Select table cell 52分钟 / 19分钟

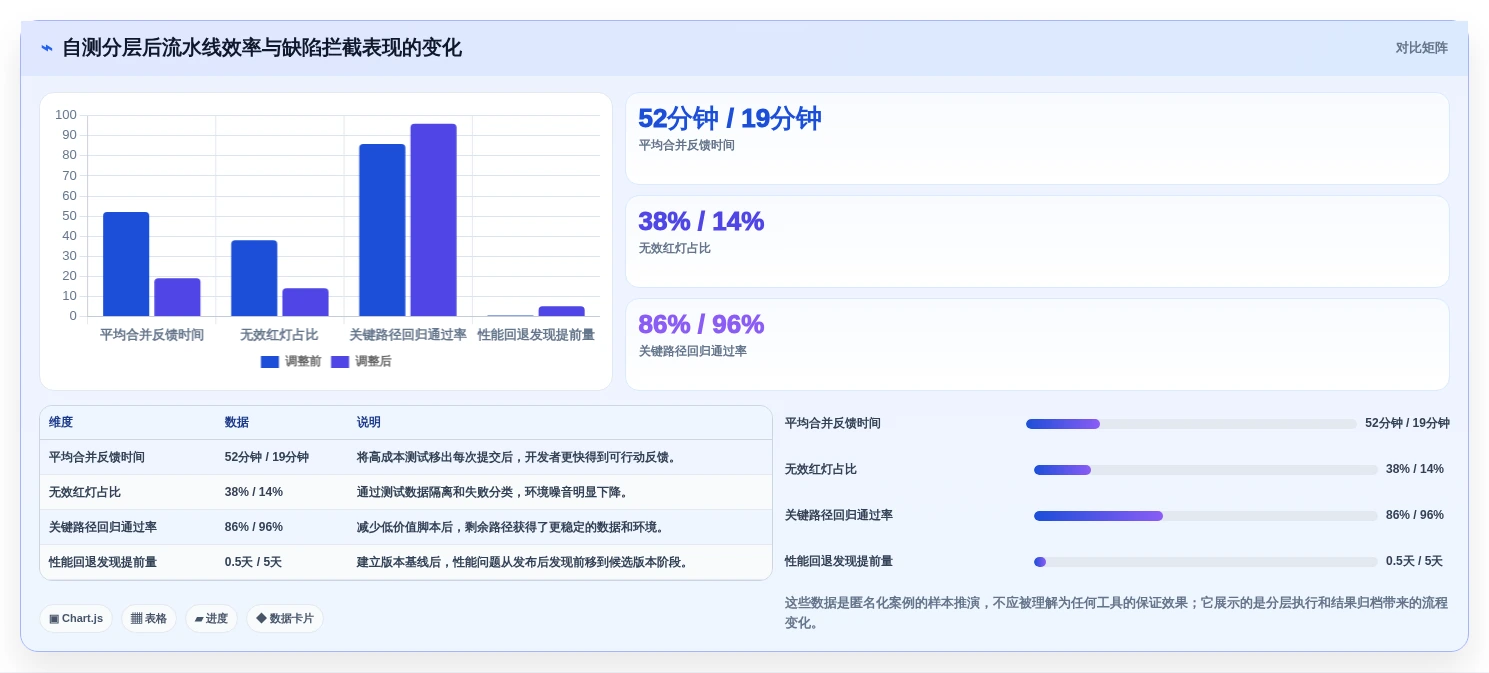[267, 457]
